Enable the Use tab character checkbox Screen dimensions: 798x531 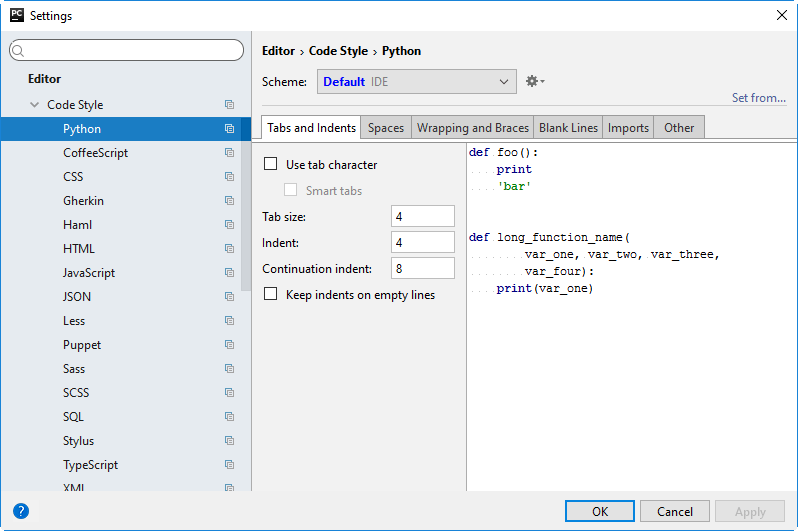coord(270,164)
